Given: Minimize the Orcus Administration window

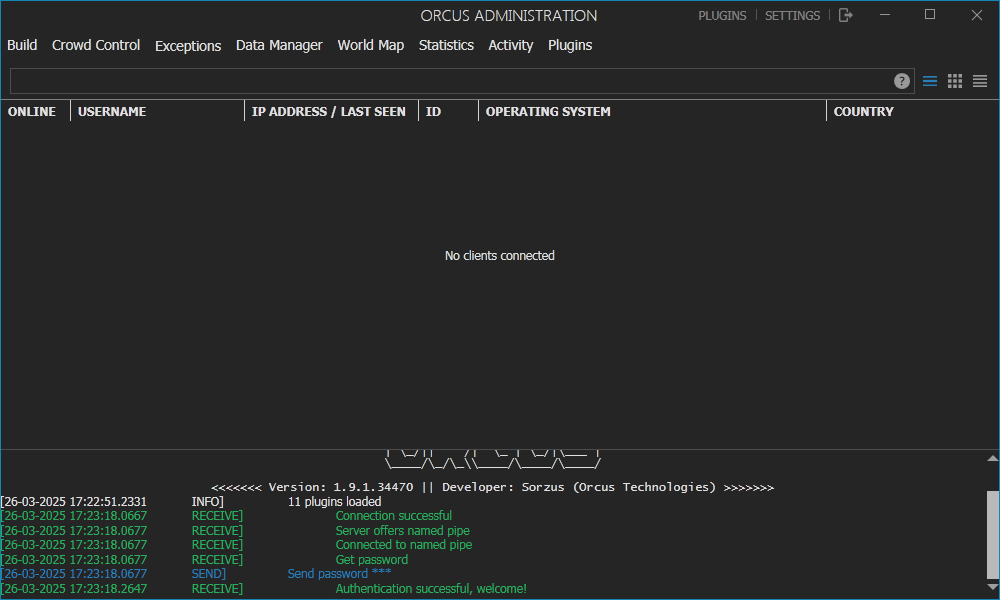Looking at the screenshot, I should [x=884, y=15].
